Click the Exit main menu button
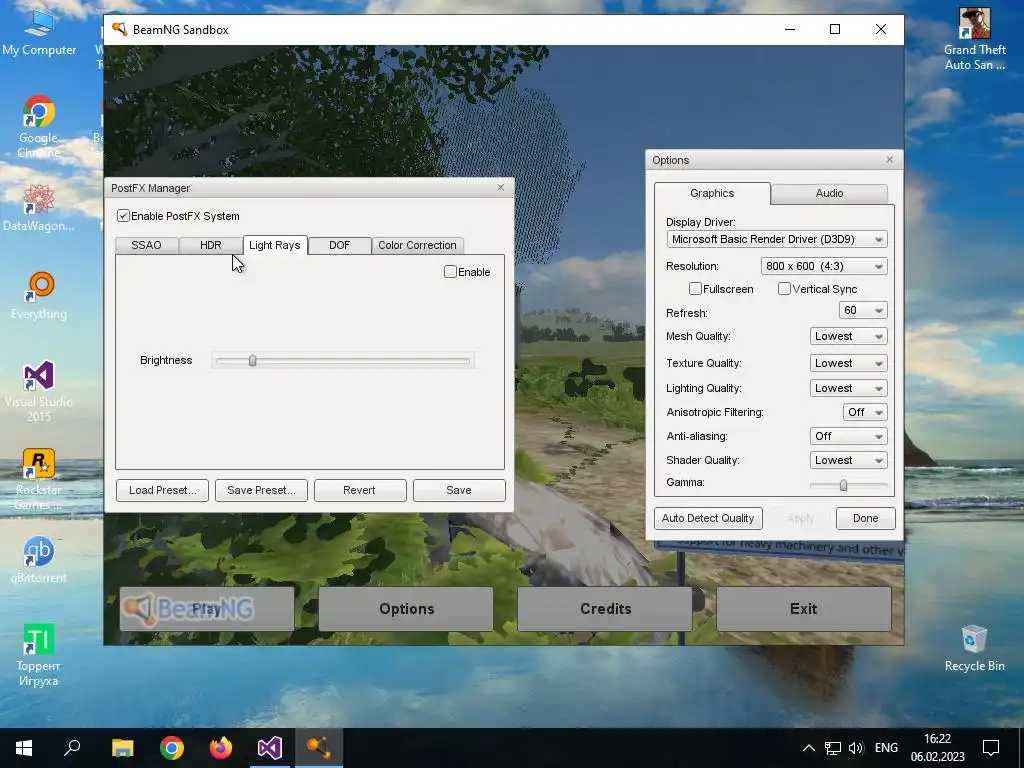 point(804,609)
